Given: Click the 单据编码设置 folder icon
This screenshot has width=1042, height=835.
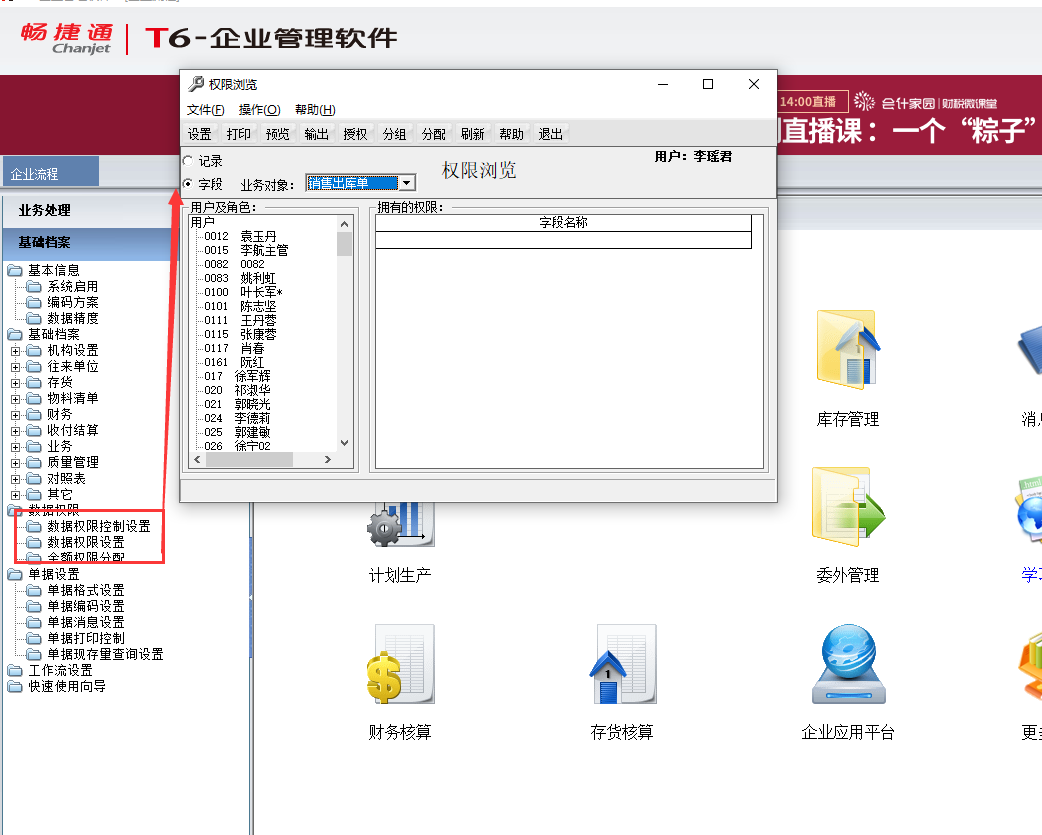Looking at the screenshot, I should pyautogui.click(x=34, y=606).
